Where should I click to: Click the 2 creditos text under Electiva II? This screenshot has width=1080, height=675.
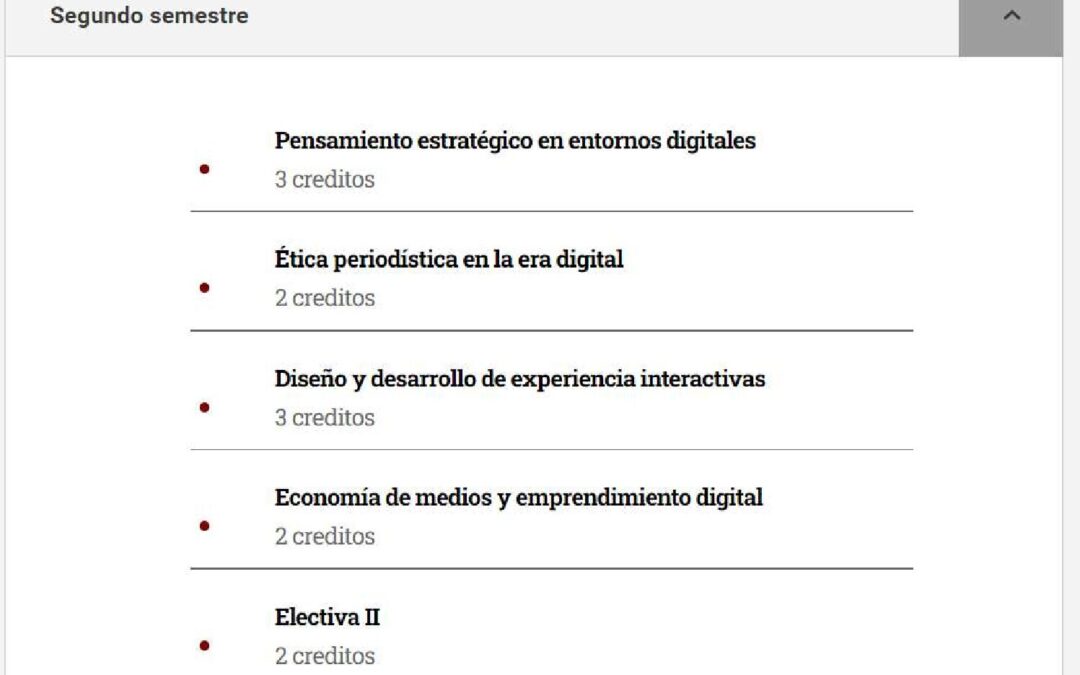coord(325,656)
